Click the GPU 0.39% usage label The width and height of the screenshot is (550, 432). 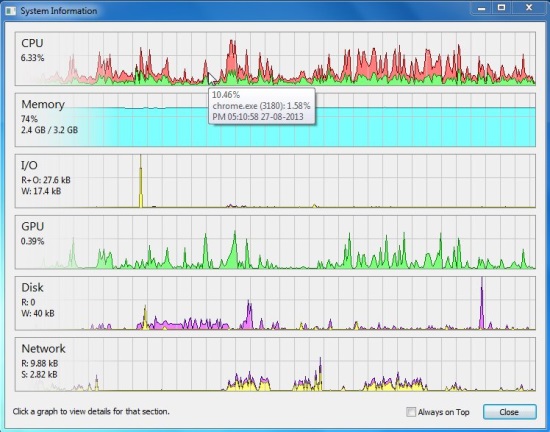click(x=32, y=241)
